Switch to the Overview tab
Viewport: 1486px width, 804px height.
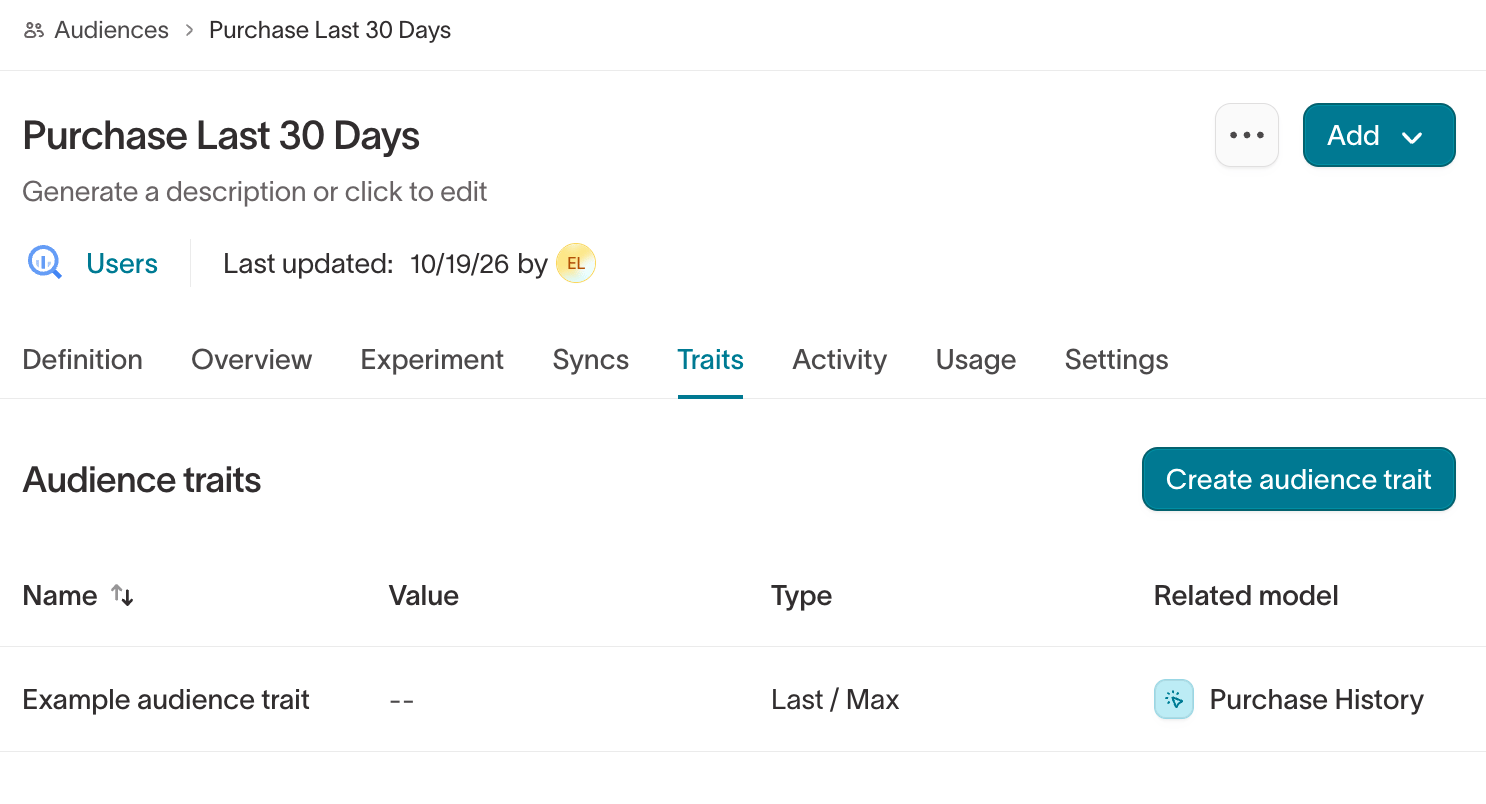pos(252,360)
